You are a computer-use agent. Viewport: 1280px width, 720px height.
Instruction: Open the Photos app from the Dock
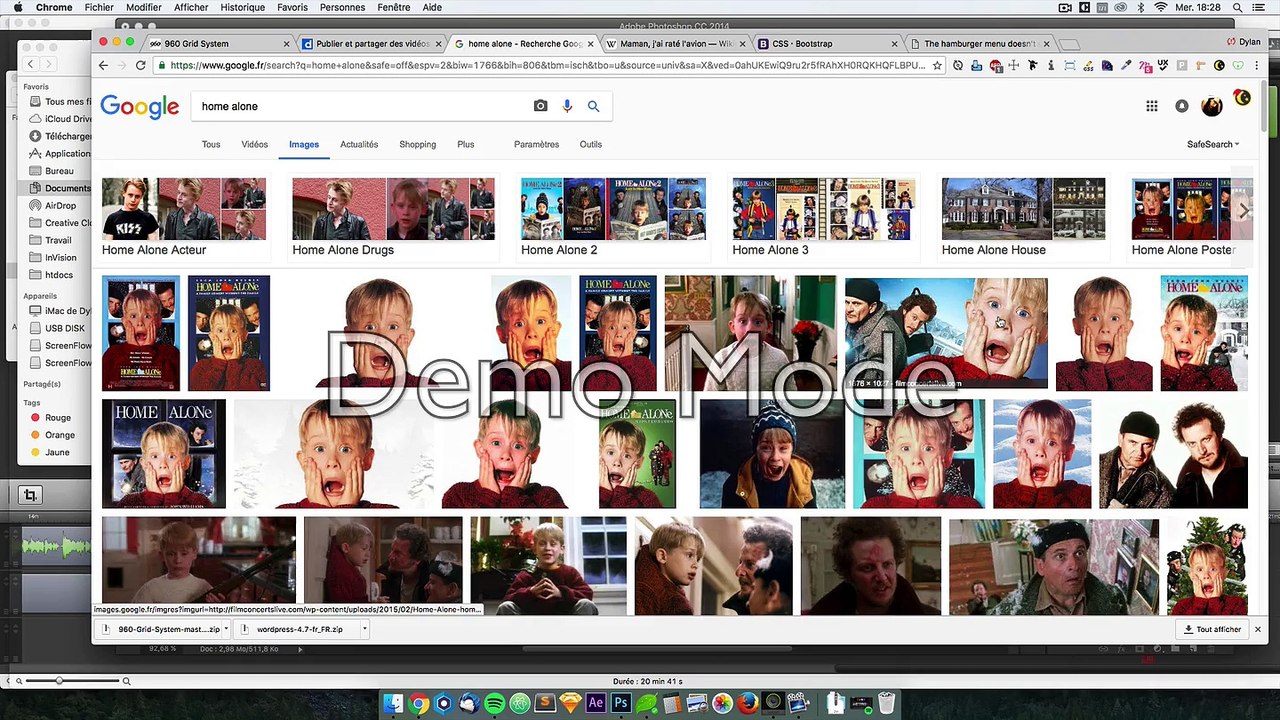click(722, 703)
